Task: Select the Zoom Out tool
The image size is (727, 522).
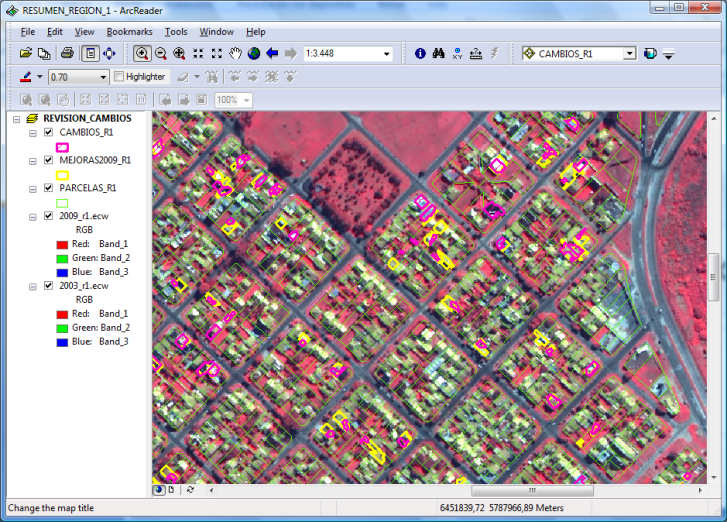Action: click(160, 53)
